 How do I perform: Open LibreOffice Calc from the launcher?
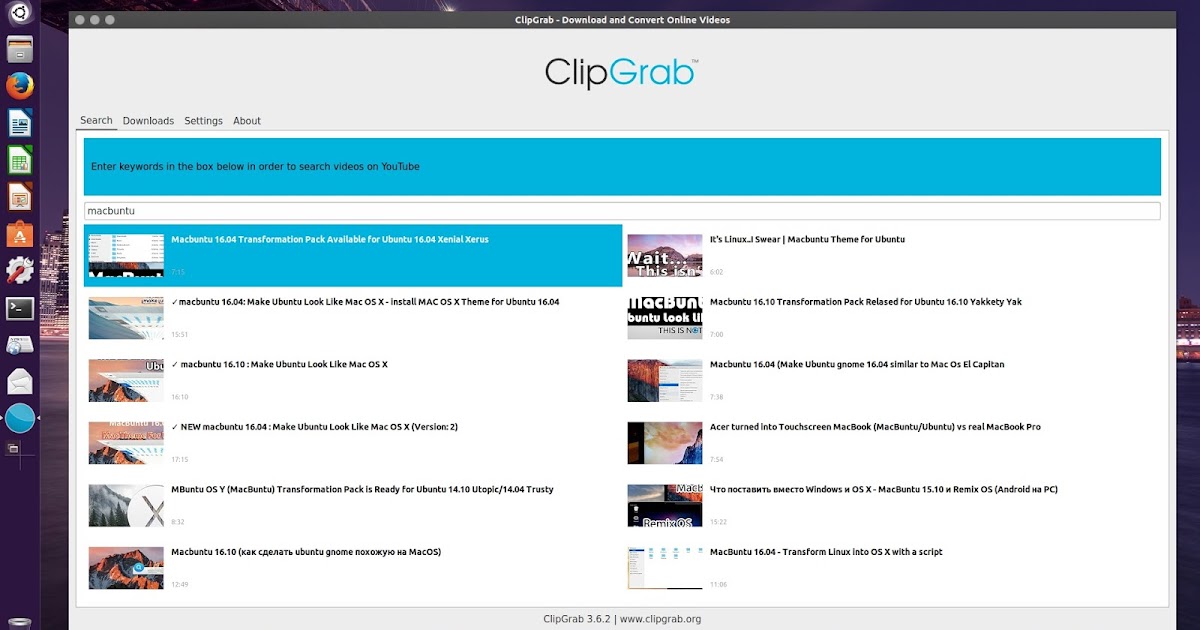[x=21, y=158]
